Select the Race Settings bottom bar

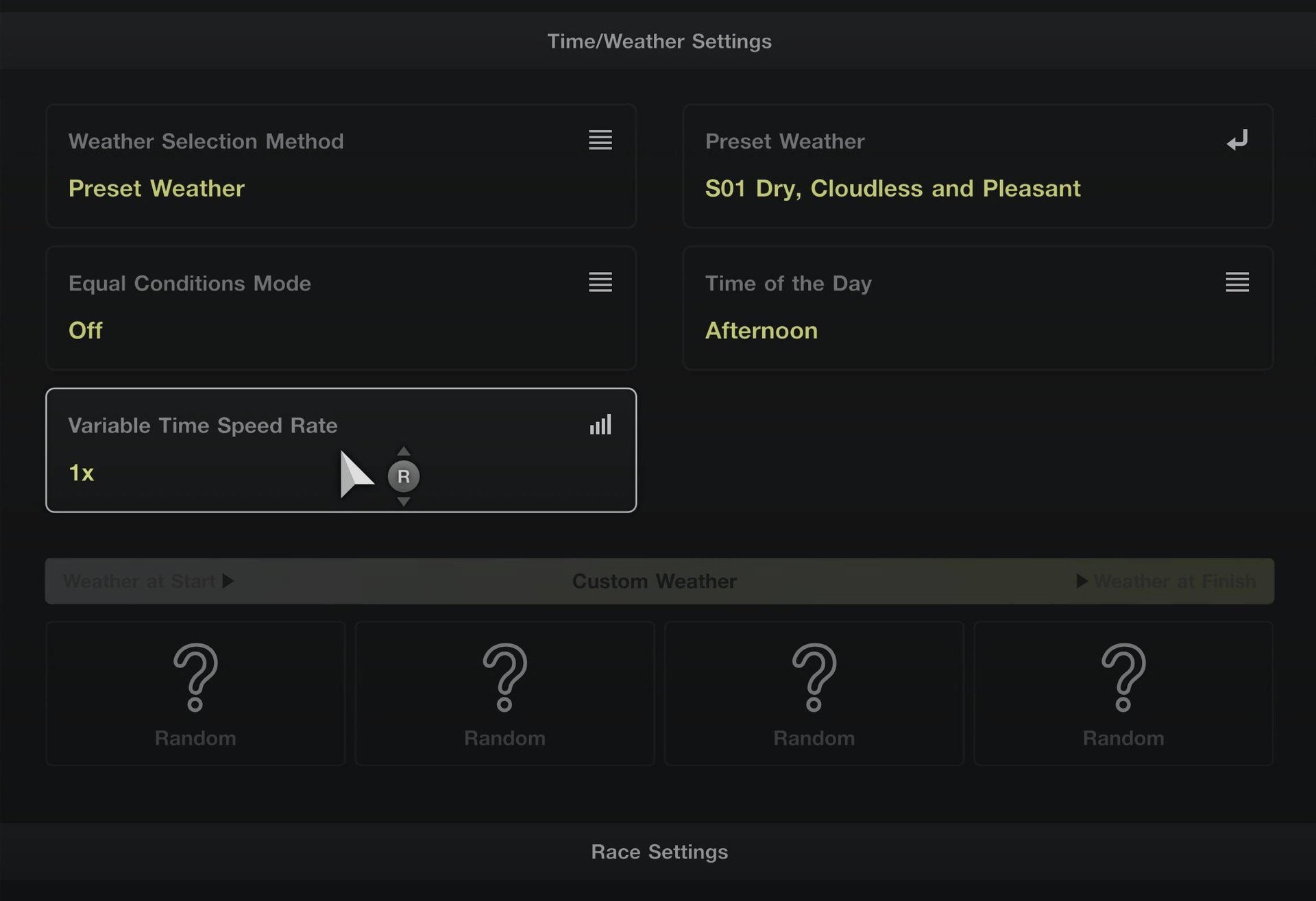click(x=659, y=852)
